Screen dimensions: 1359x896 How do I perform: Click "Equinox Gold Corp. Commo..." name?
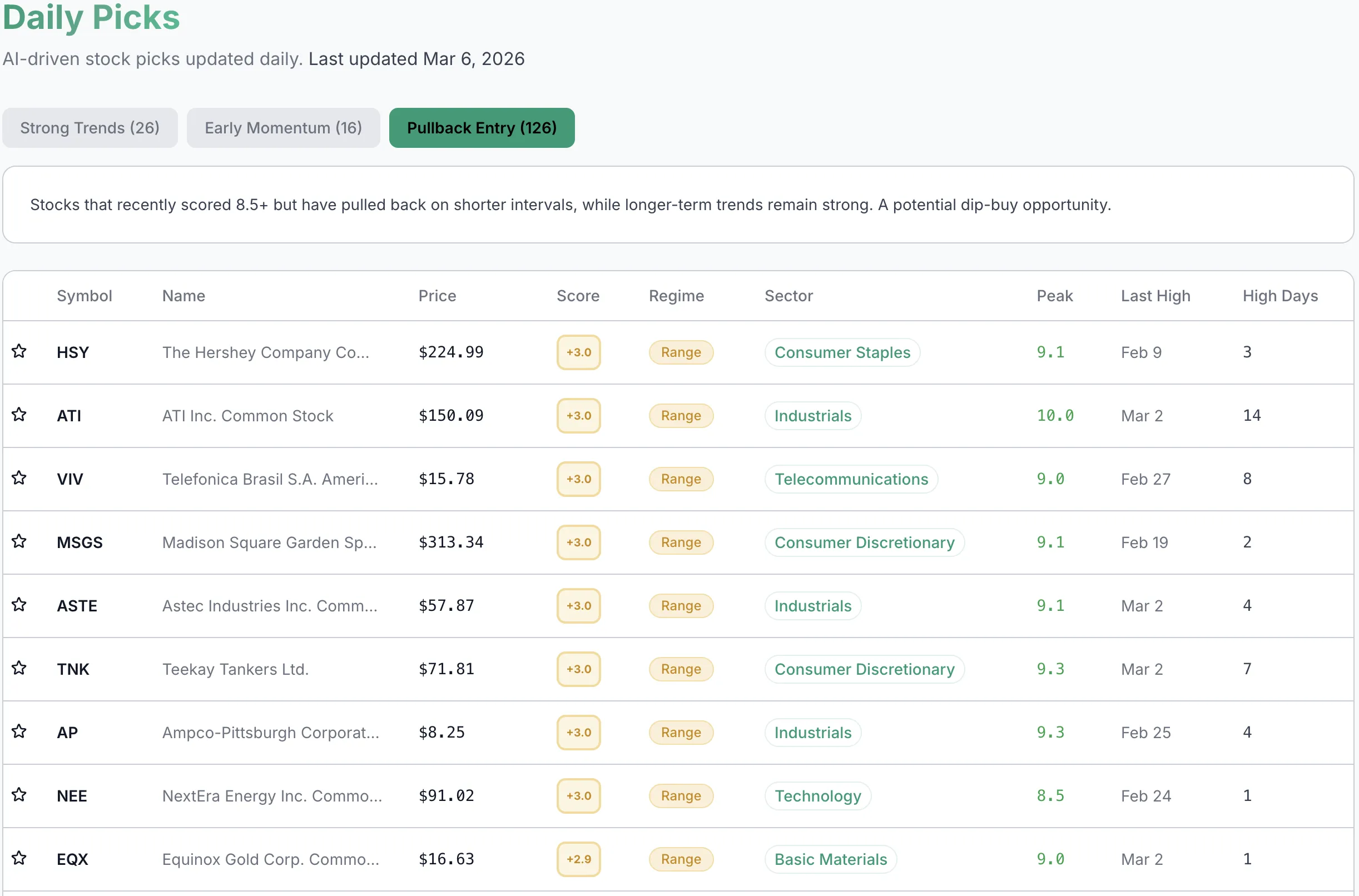coord(271,860)
